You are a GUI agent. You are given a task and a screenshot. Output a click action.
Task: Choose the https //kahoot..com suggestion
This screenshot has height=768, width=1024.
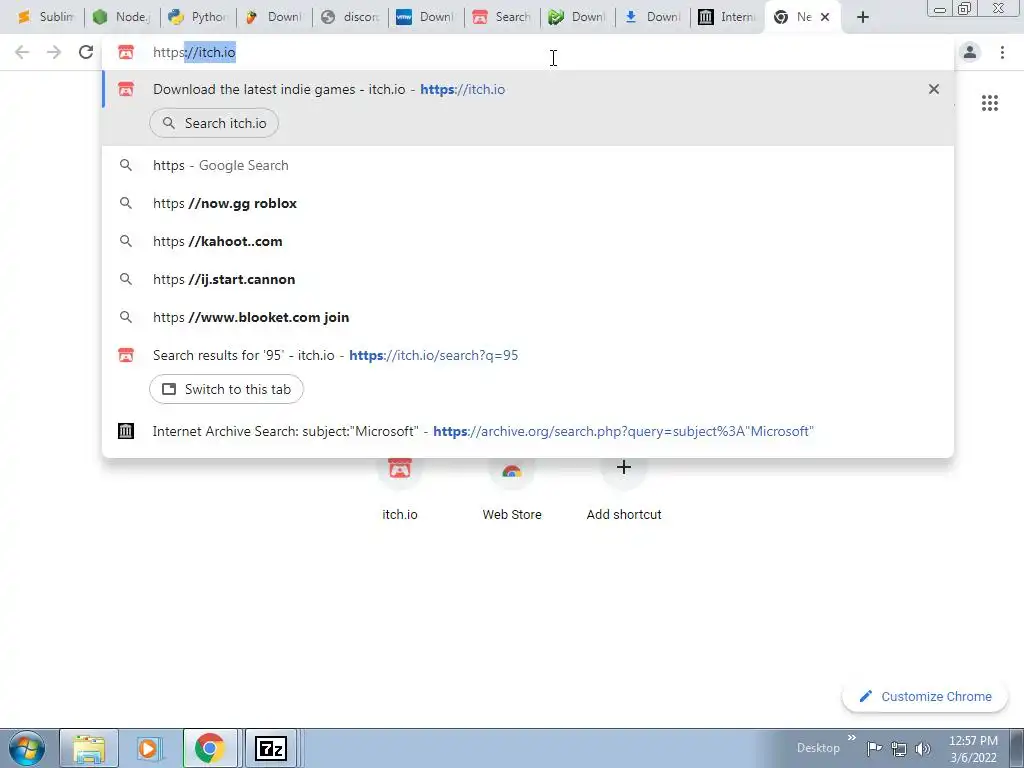point(528,241)
